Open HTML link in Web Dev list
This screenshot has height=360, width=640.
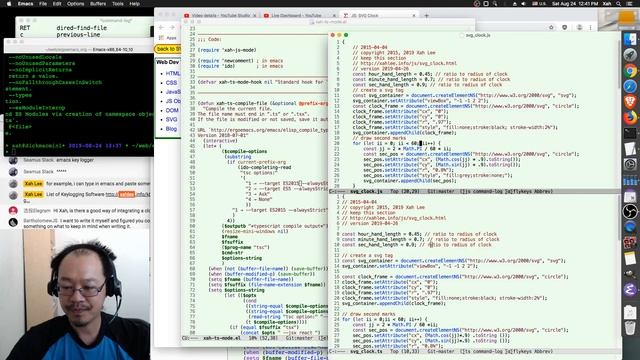173,73
